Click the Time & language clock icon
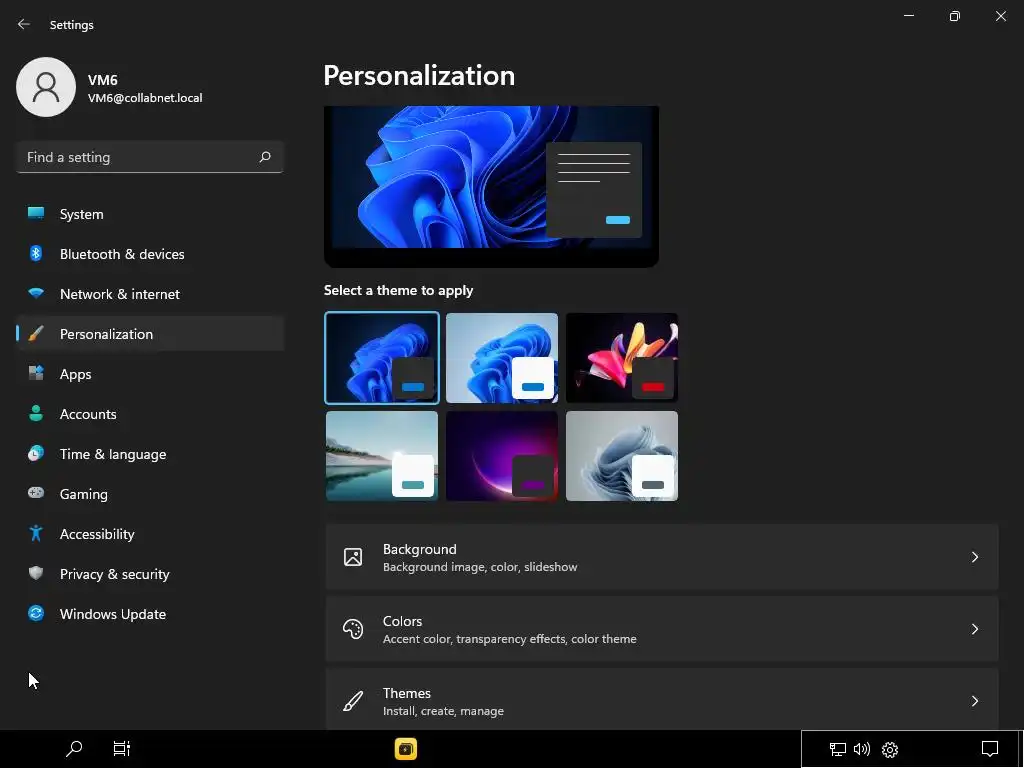The height and width of the screenshot is (768, 1024). 36,453
